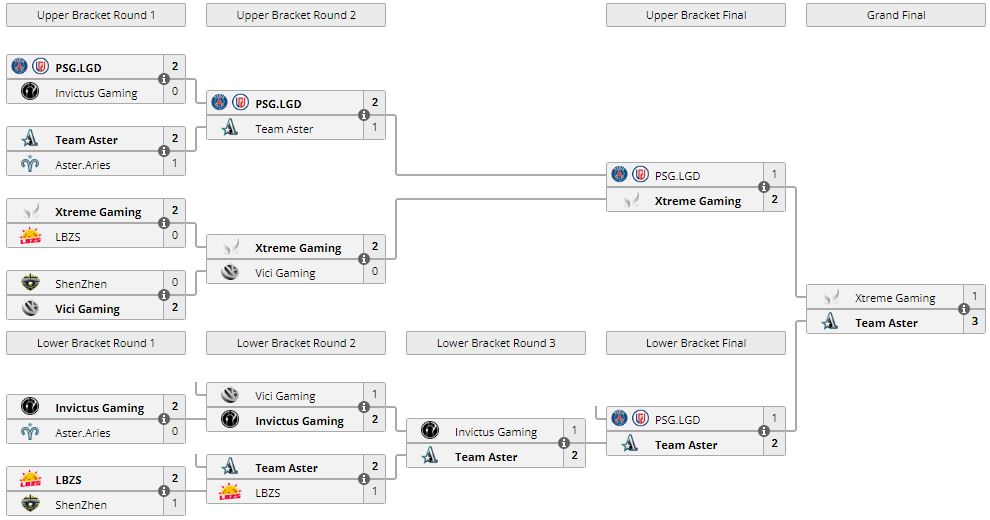Screen dimensions: 990x520
Task: Open info for ShenZhen vs Vici Gaming match
Action: point(164,296)
